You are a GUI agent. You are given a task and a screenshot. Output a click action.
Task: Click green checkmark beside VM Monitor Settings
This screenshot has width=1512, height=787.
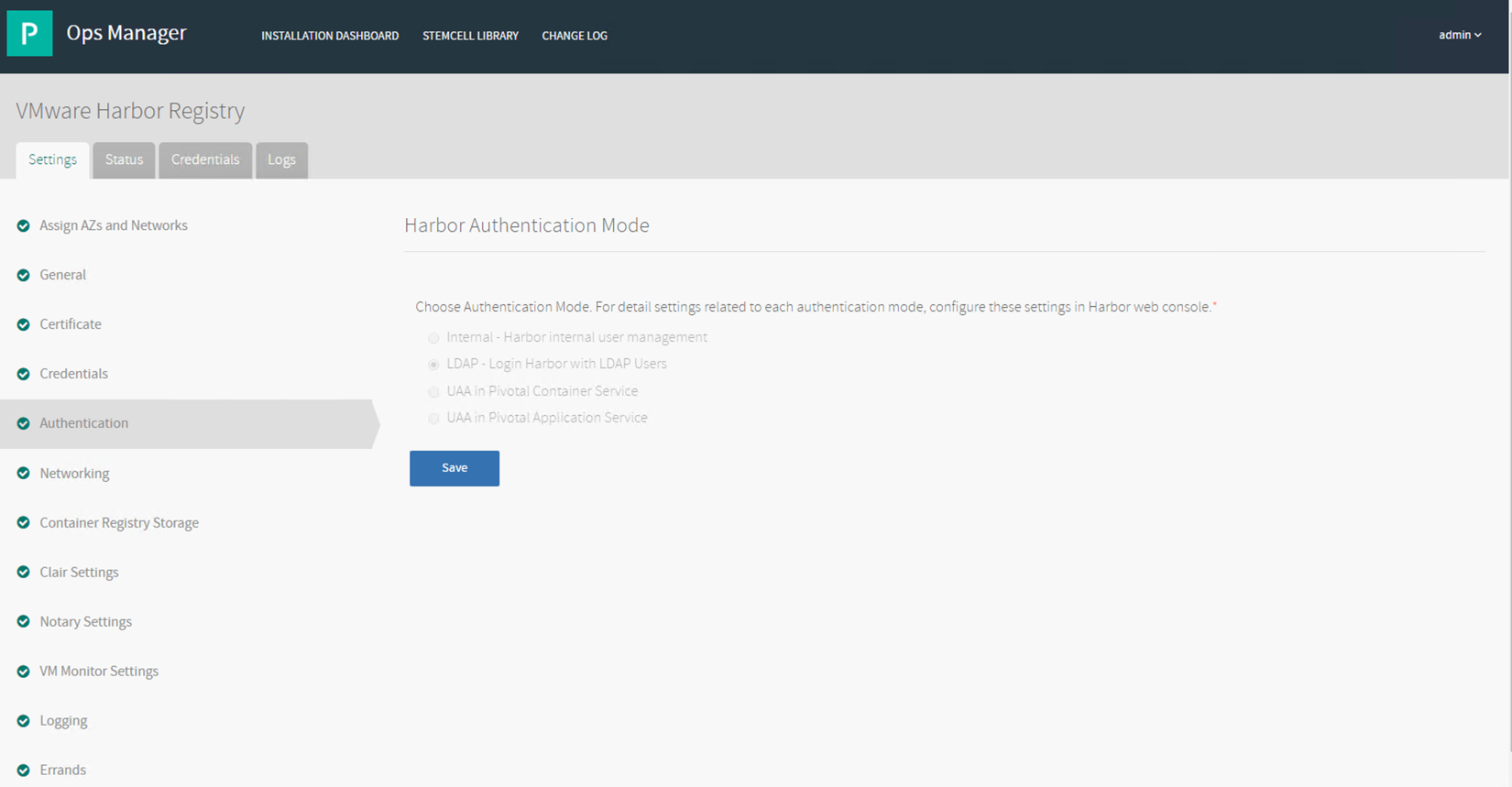(x=24, y=671)
